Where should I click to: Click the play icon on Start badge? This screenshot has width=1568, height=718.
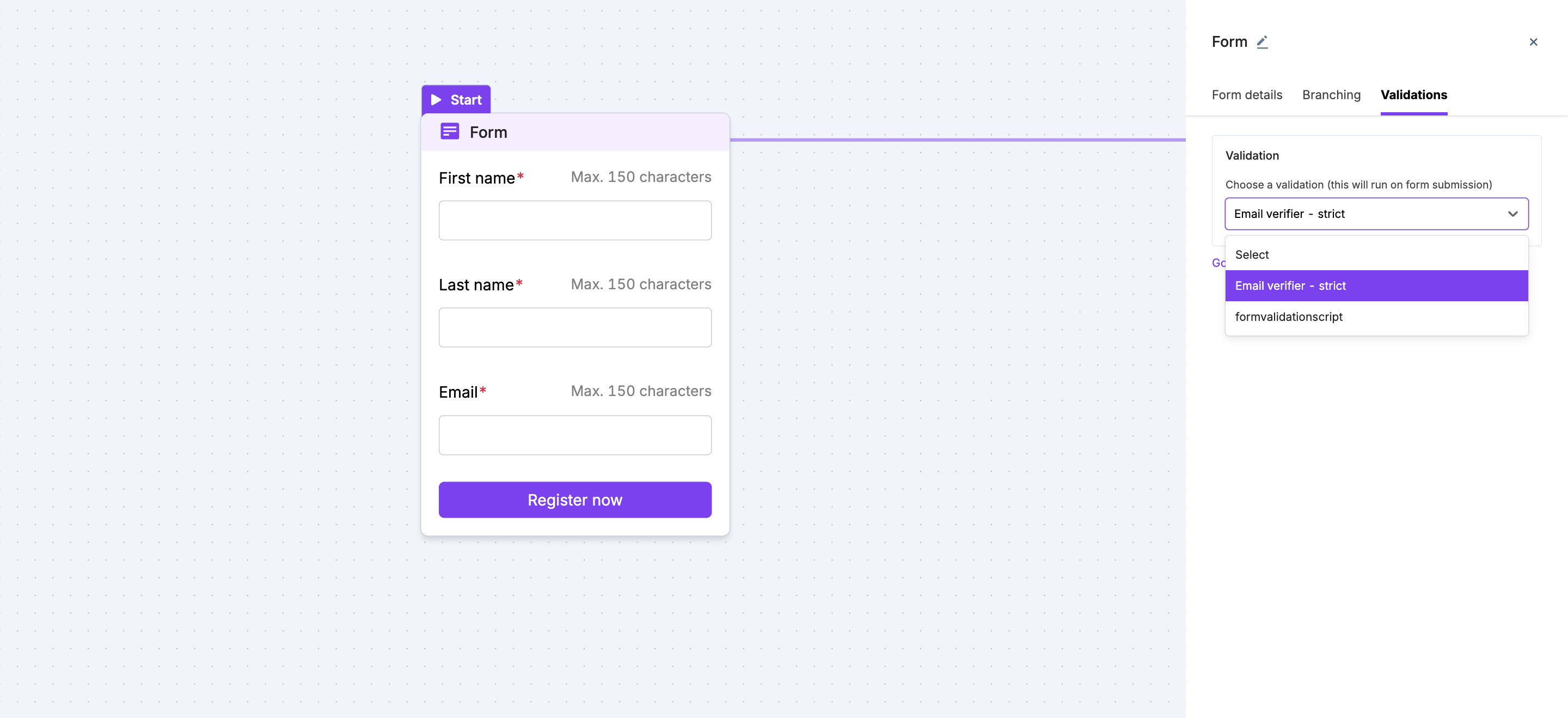(436, 100)
